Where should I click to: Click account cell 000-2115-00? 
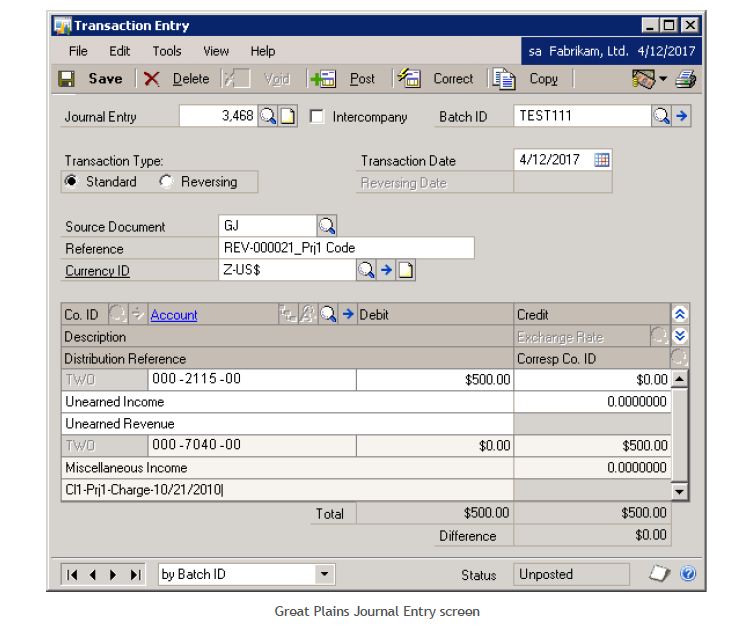coord(252,379)
